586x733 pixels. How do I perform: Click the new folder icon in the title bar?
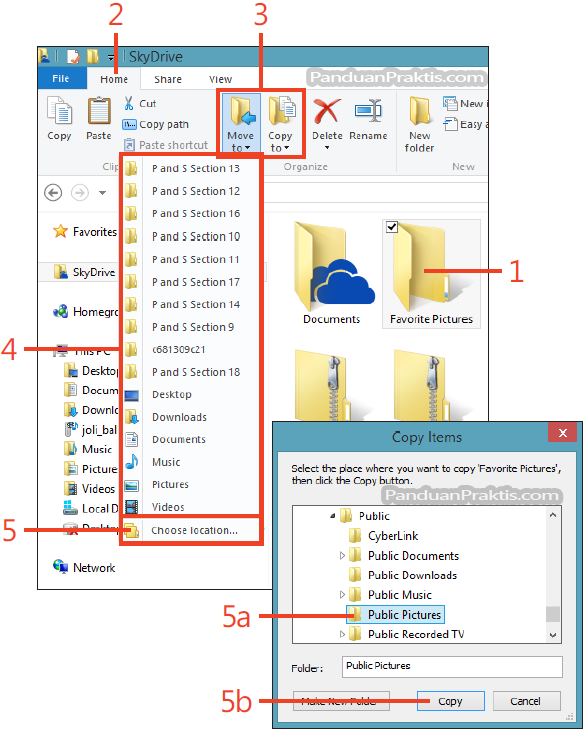[x=93, y=57]
